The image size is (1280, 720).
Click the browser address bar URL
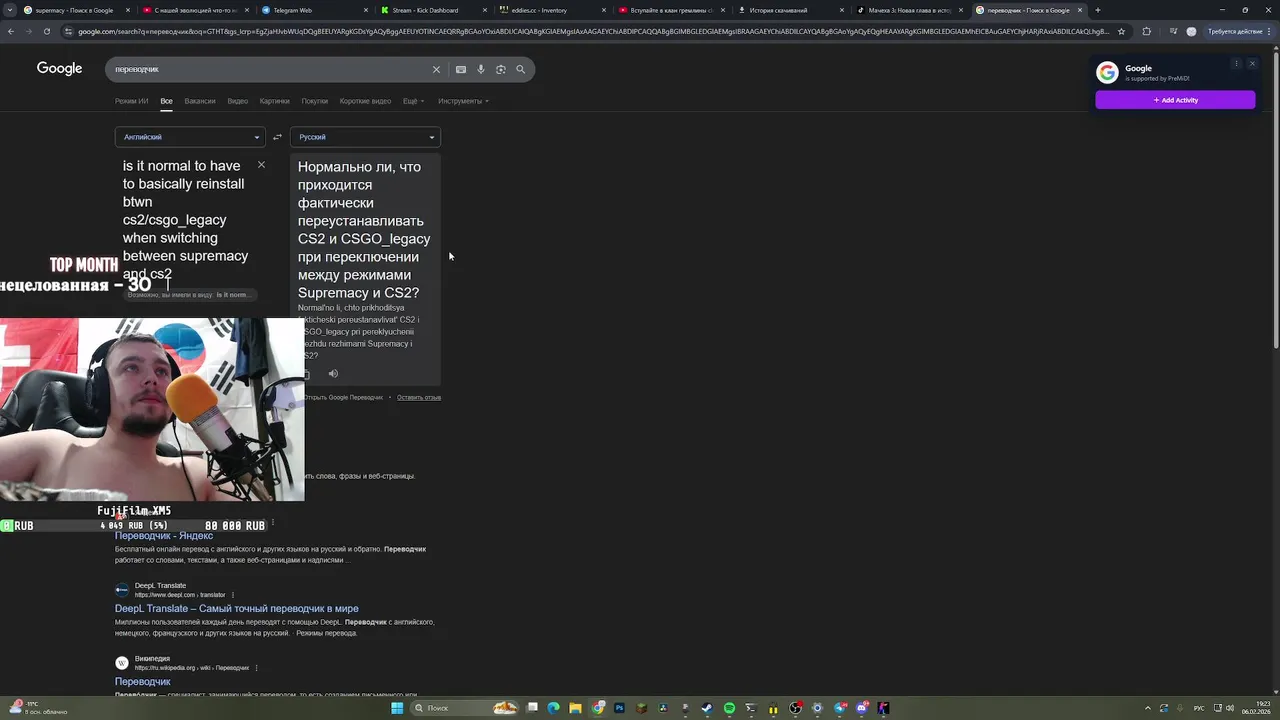click(x=593, y=31)
